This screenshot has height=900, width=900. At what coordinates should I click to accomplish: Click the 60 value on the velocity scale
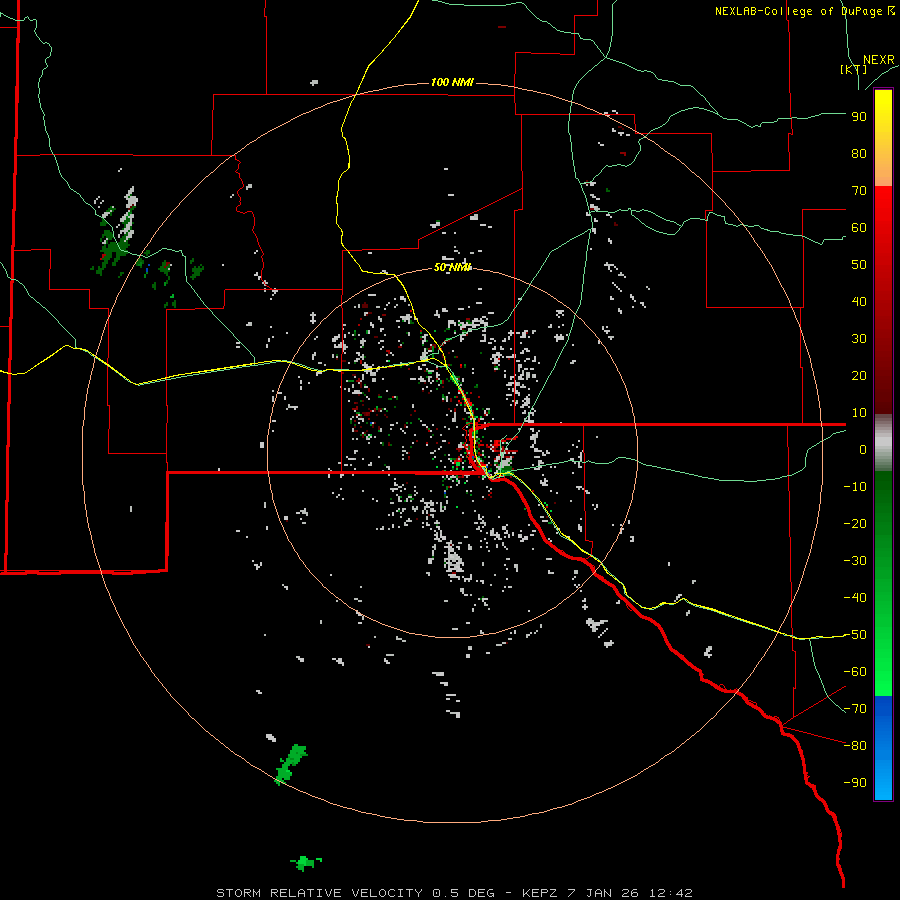click(859, 228)
